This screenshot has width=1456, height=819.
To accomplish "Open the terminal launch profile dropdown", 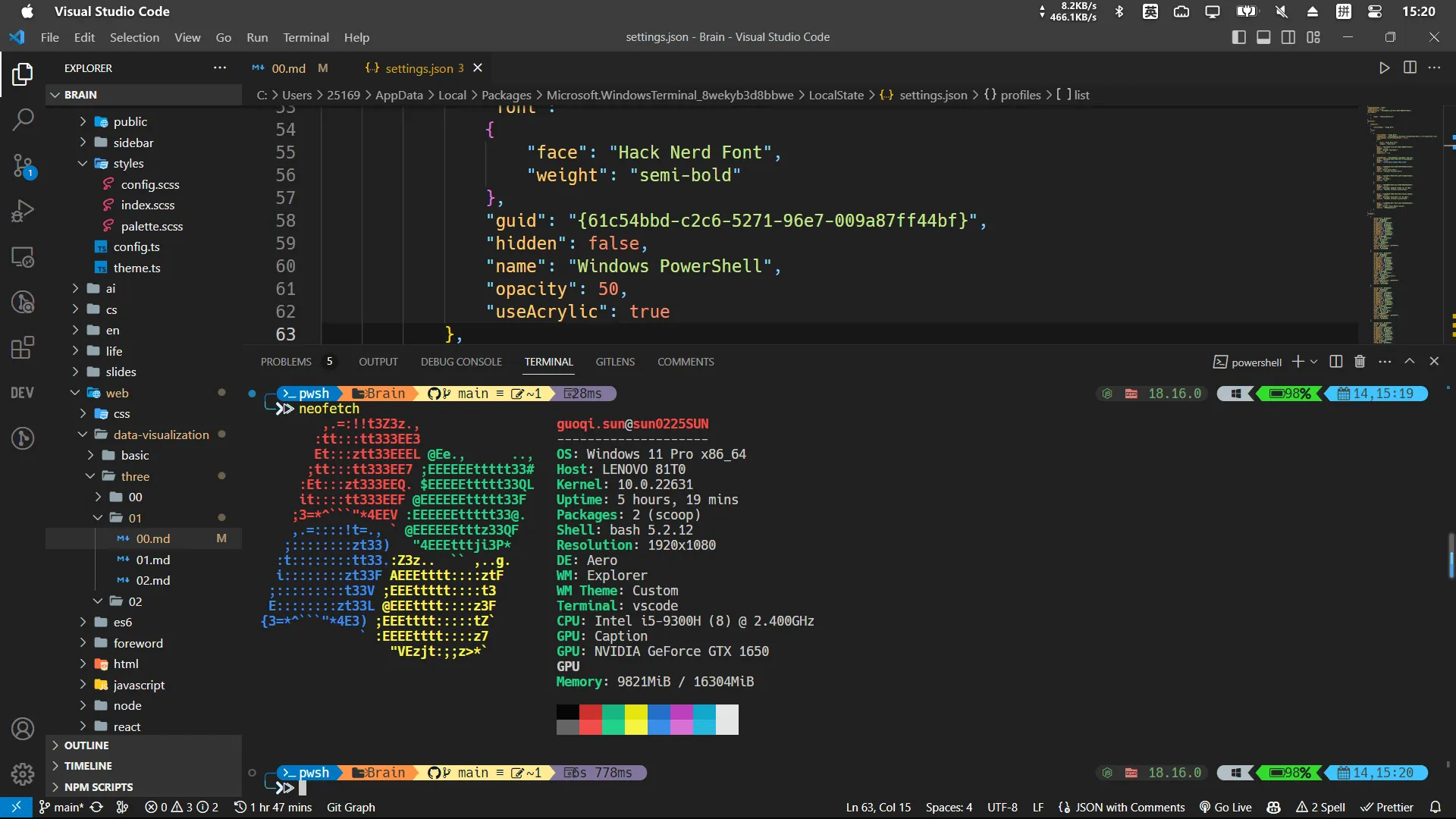I will click(1314, 362).
